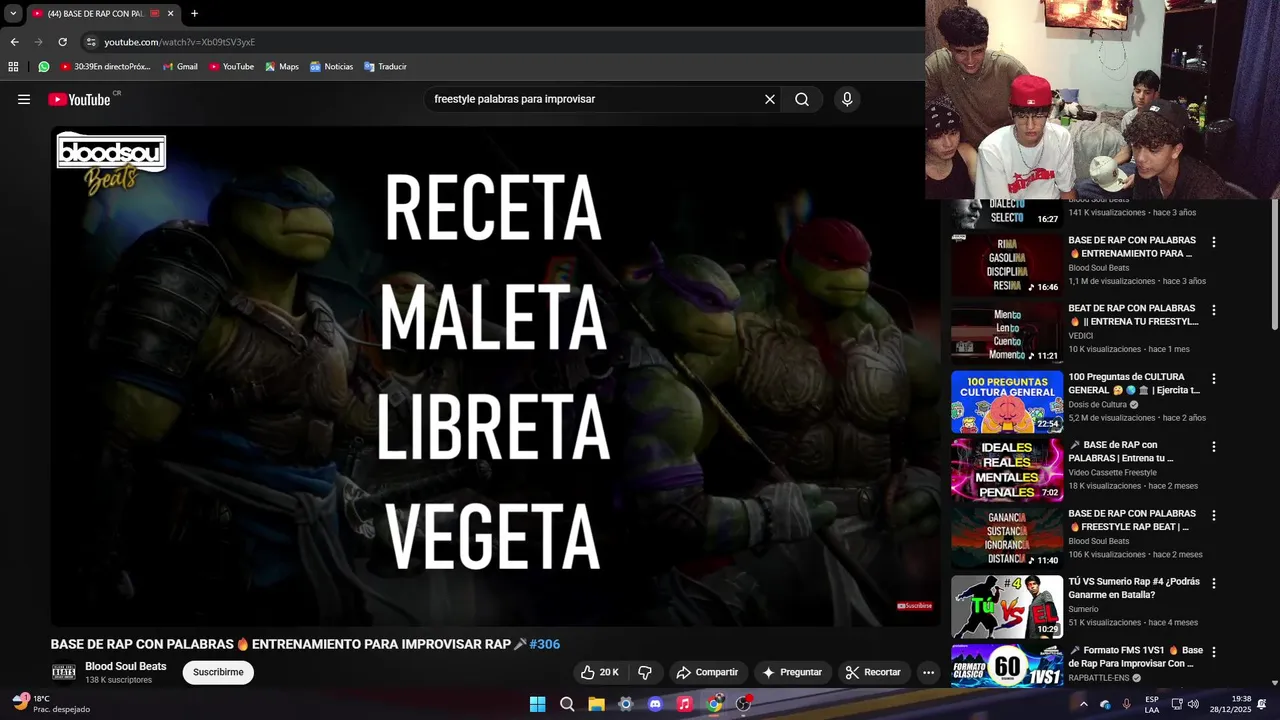Expand the Chrome tab search dropdown
This screenshot has height=720, width=1280.
click(13, 14)
